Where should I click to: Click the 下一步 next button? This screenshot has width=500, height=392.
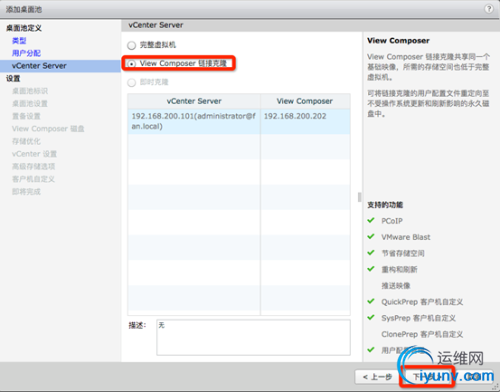[x=427, y=377]
